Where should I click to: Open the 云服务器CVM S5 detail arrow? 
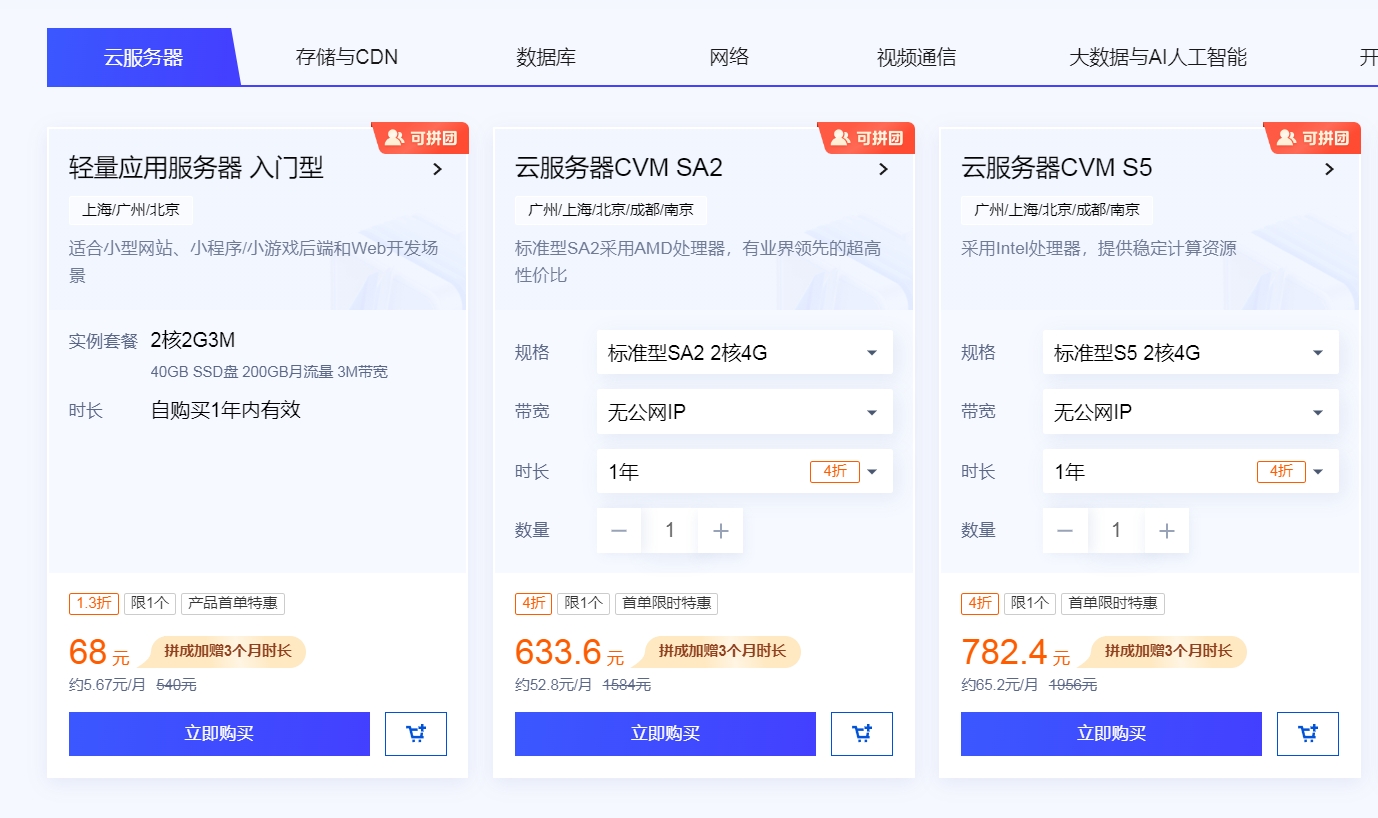1329,169
